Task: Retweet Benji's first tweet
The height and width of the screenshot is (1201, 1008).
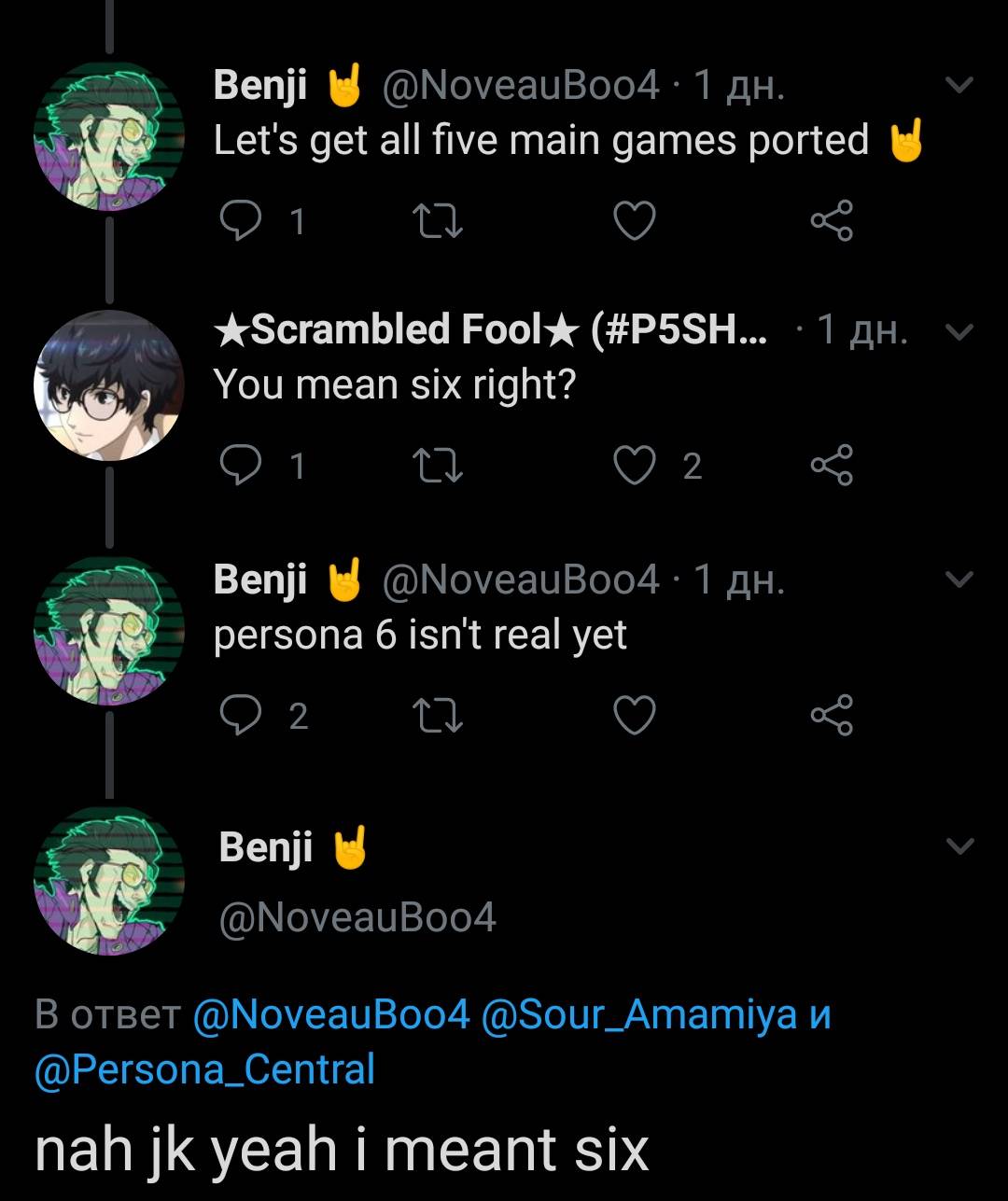Action: pos(437,221)
